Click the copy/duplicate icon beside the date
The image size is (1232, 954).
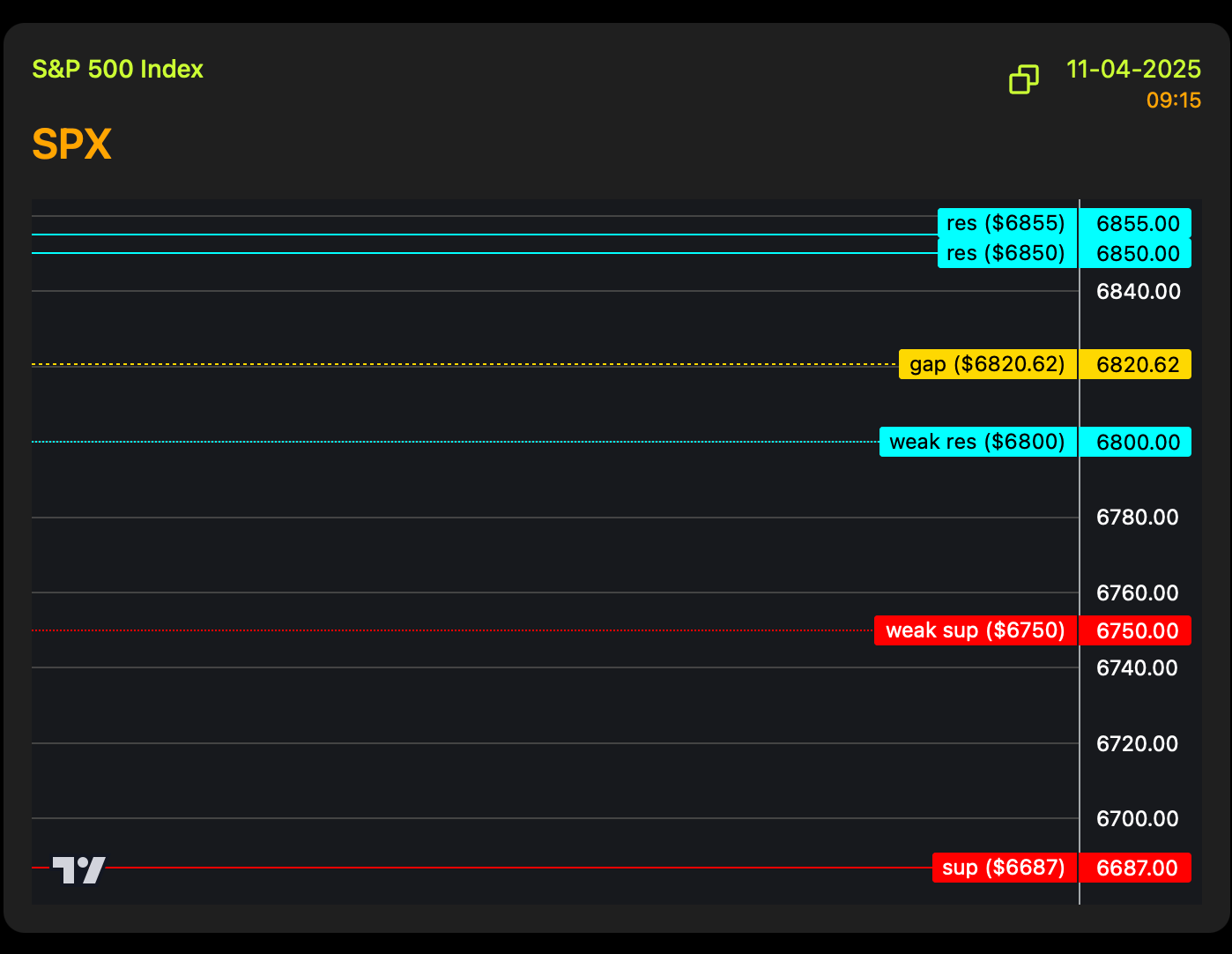[x=1023, y=79]
